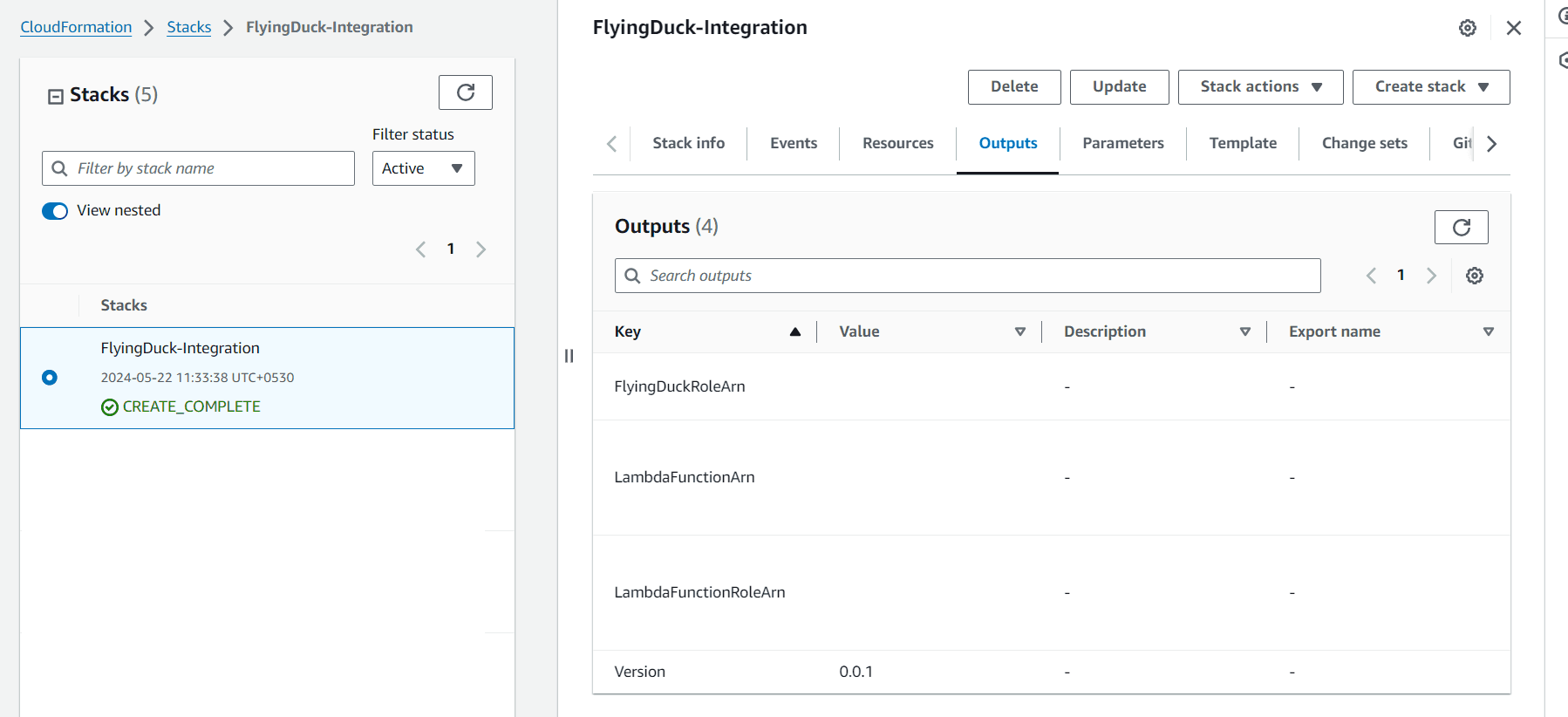
Task: Open outputs table preferences gear
Action: [x=1474, y=276]
